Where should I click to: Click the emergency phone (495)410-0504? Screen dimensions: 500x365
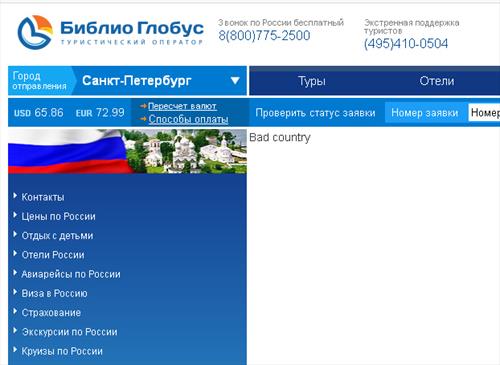(x=406, y=44)
